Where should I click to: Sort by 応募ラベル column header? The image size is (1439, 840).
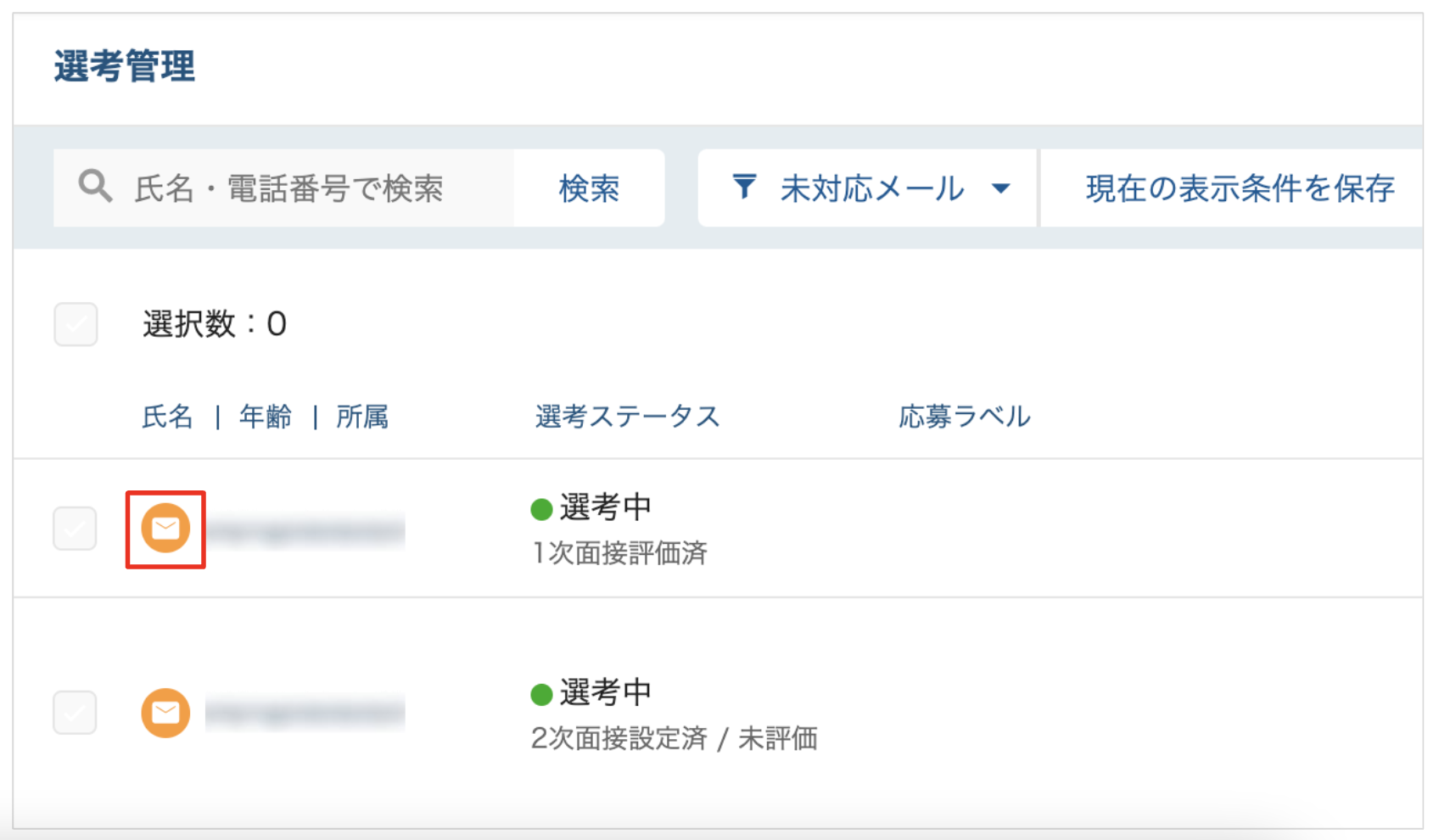pyautogui.click(x=965, y=417)
